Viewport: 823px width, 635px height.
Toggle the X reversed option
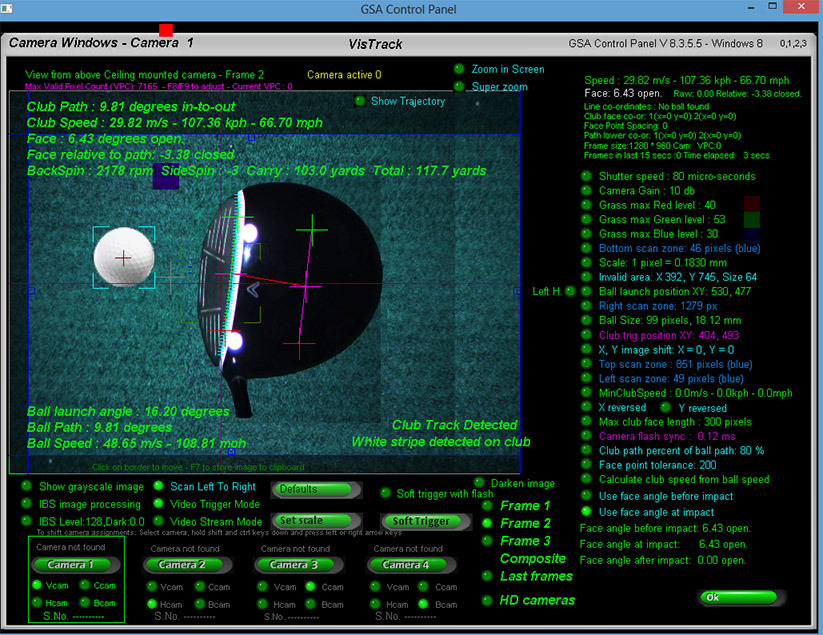[x=586, y=407]
